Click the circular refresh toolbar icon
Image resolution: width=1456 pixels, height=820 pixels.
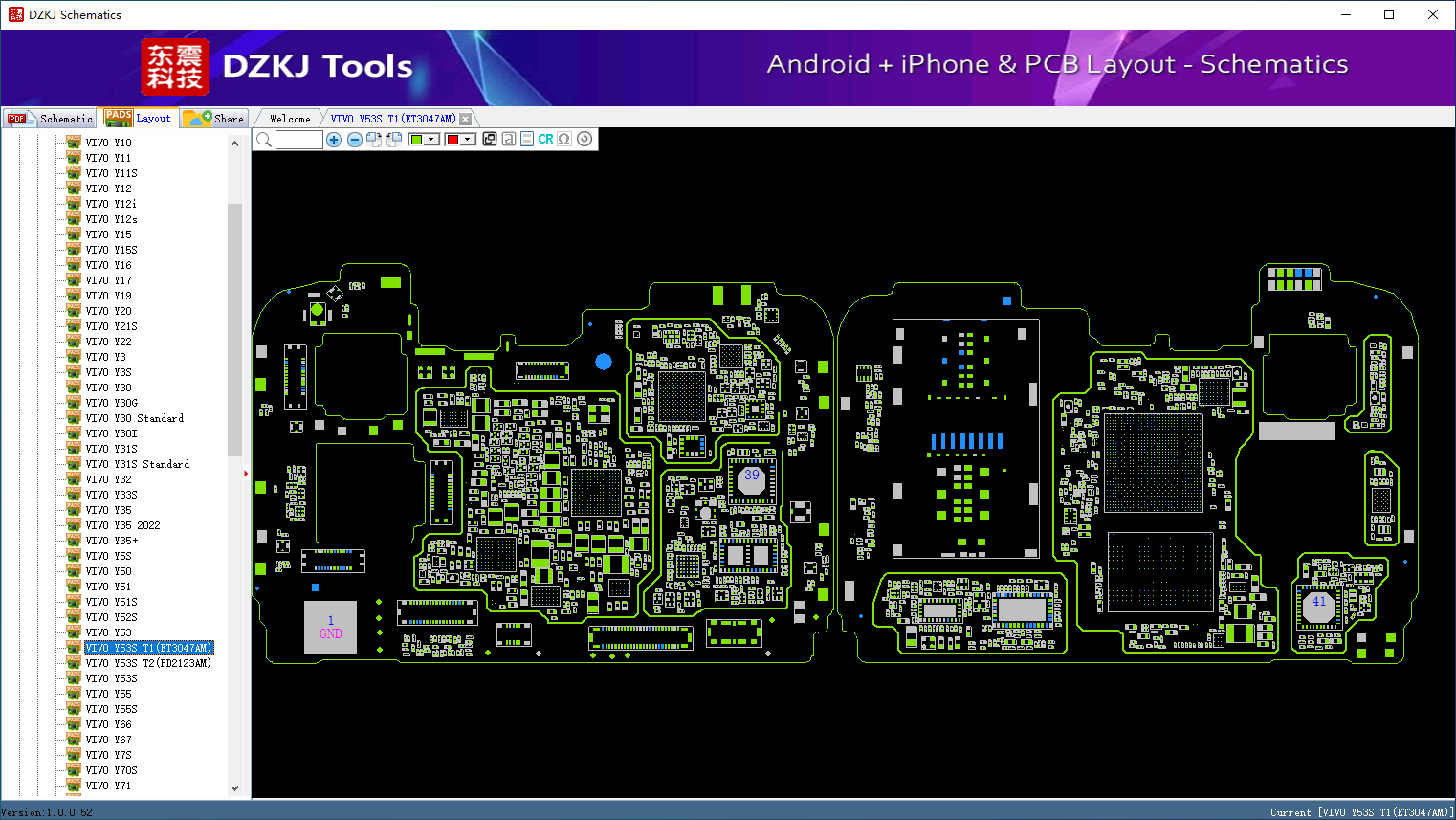coord(585,139)
